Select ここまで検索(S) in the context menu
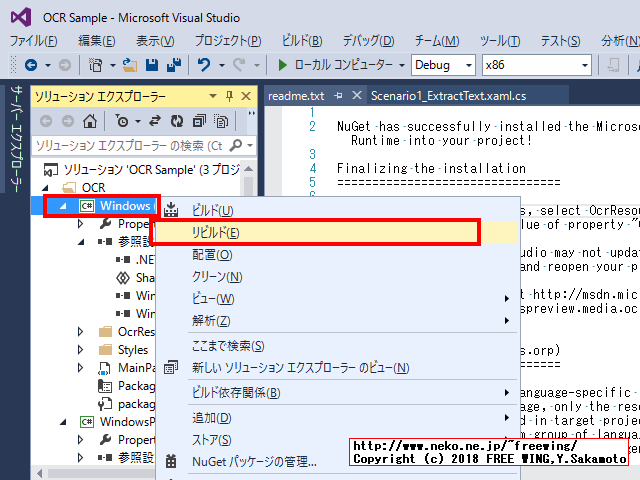The image size is (640, 480). pyautogui.click(x=338, y=346)
